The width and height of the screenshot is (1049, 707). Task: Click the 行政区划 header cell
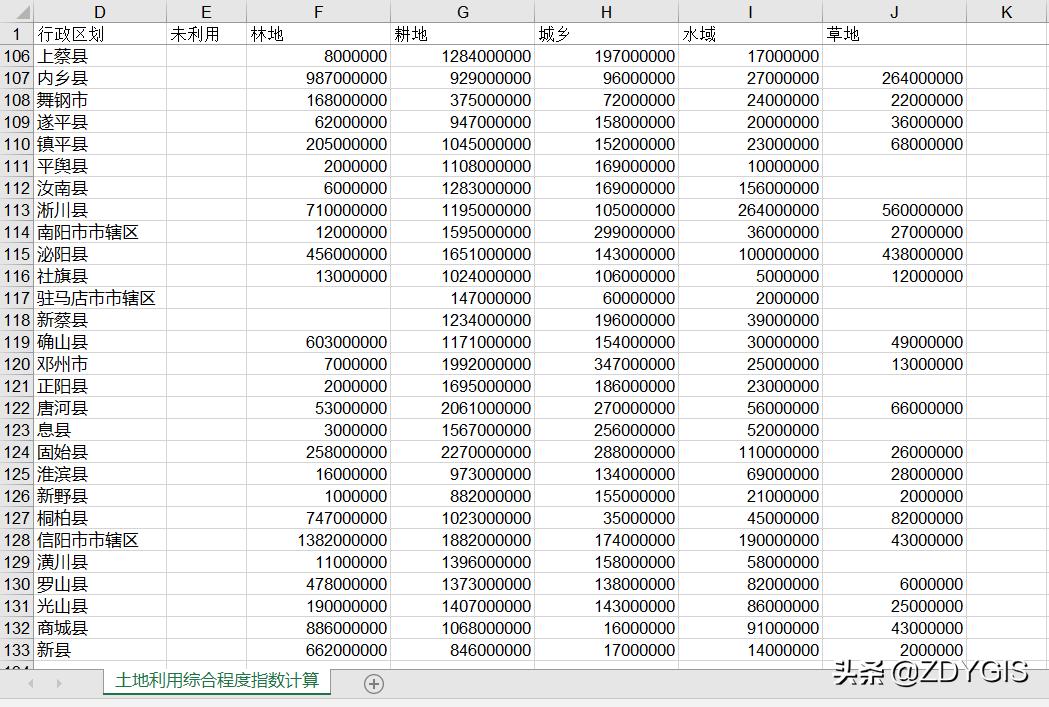coord(100,34)
